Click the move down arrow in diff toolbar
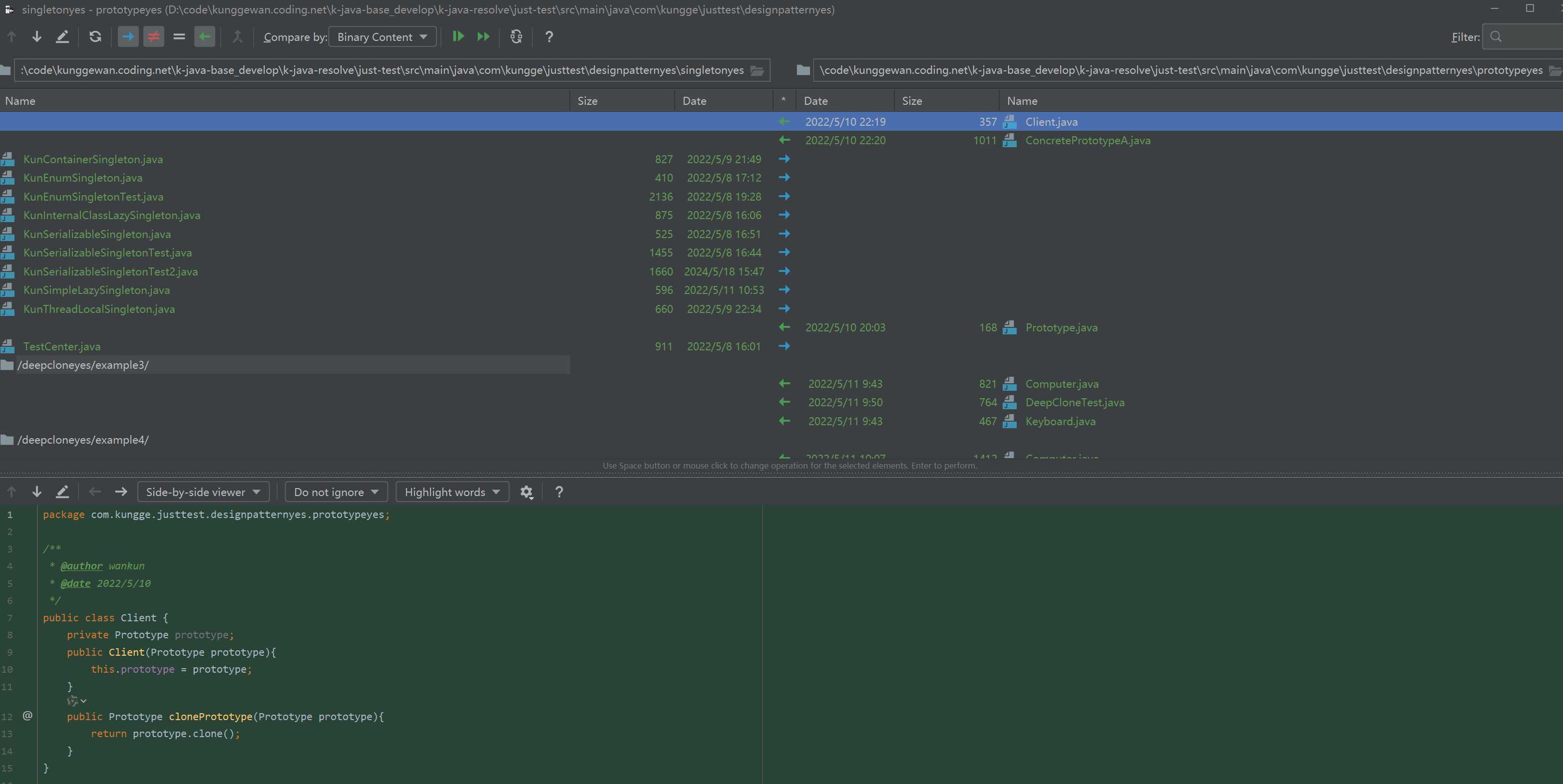 (x=37, y=492)
